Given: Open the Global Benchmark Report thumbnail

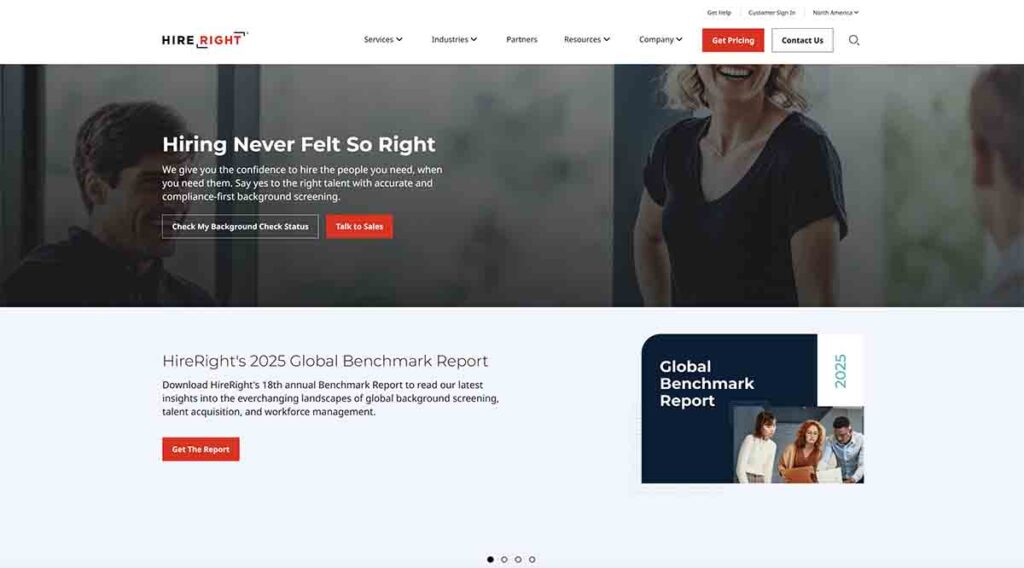Looking at the screenshot, I should tap(752, 409).
